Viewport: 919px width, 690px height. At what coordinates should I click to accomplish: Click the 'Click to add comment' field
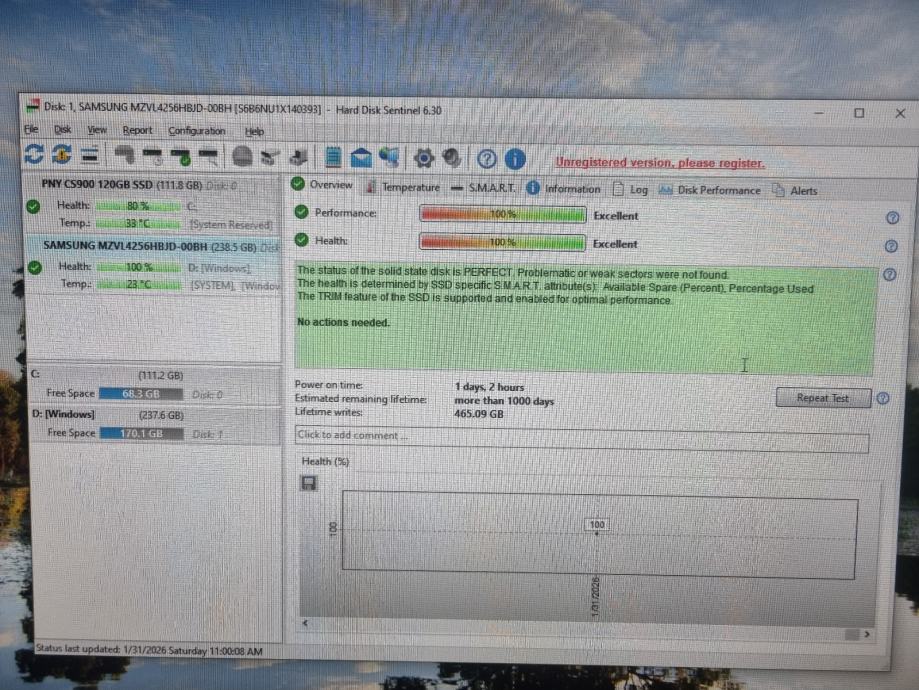click(581, 437)
